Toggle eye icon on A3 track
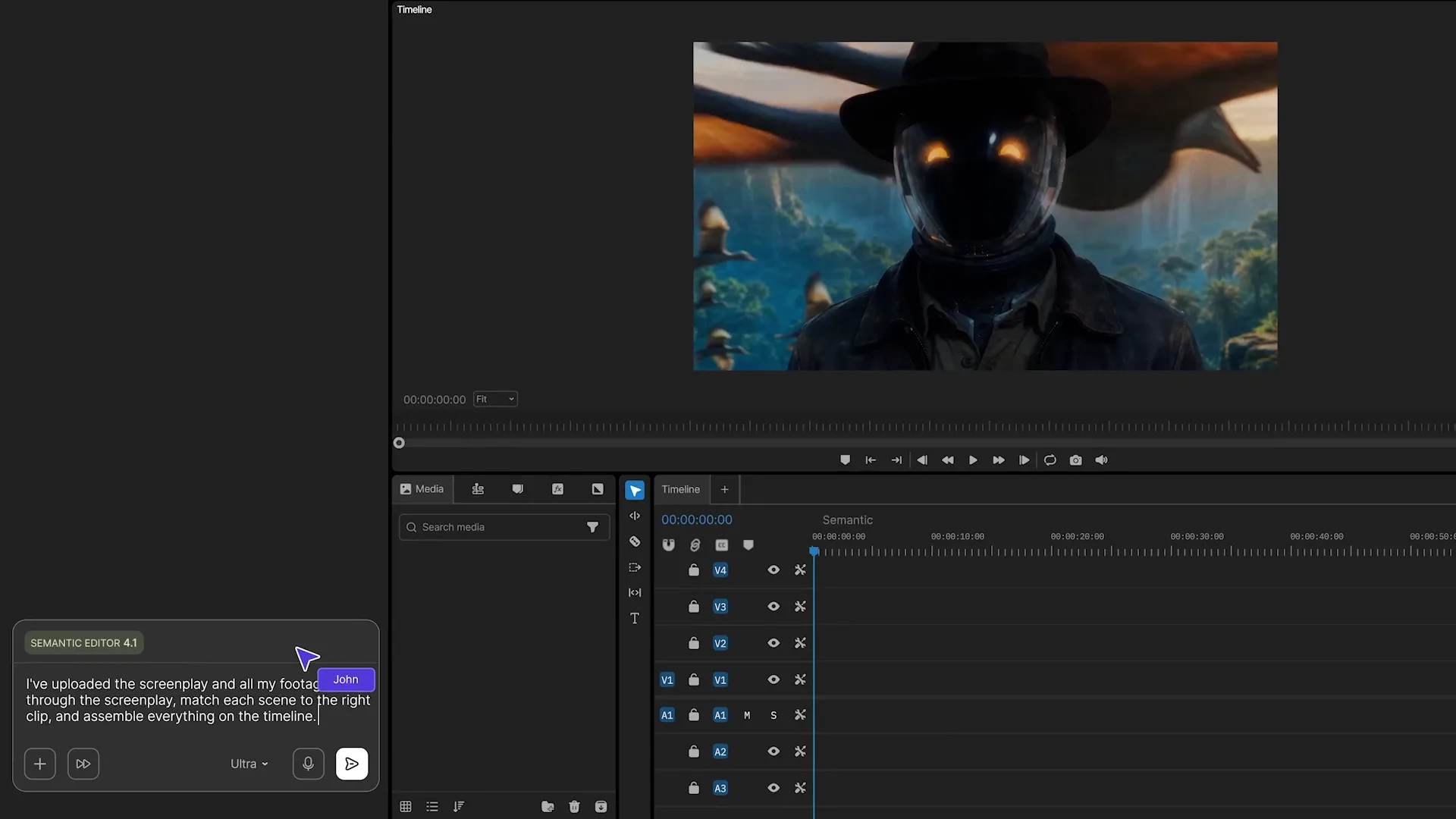 tap(773, 788)
